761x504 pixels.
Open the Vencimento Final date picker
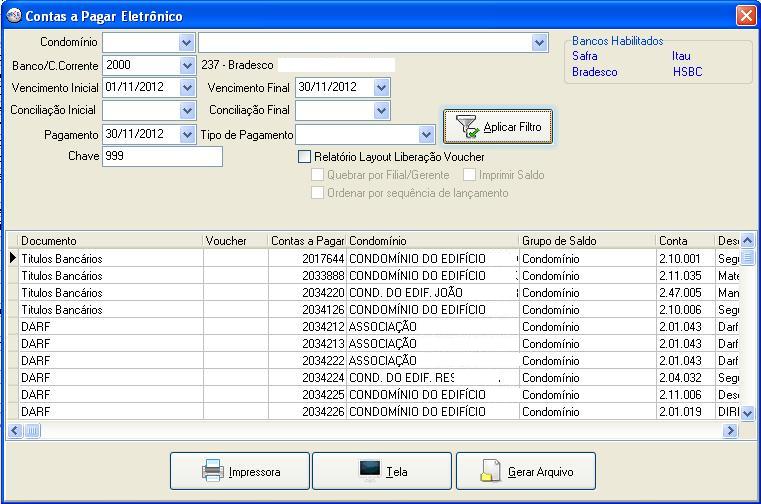pyautogui.click(x=381, y=88)
